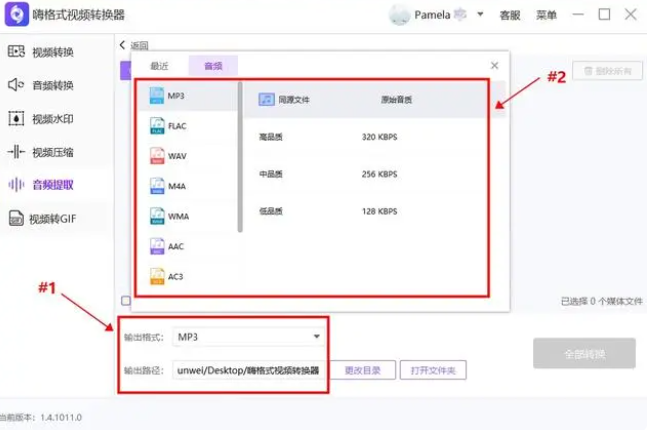Choose the MP3 format icon
The image size is (647, 430).
pos(158,96)
